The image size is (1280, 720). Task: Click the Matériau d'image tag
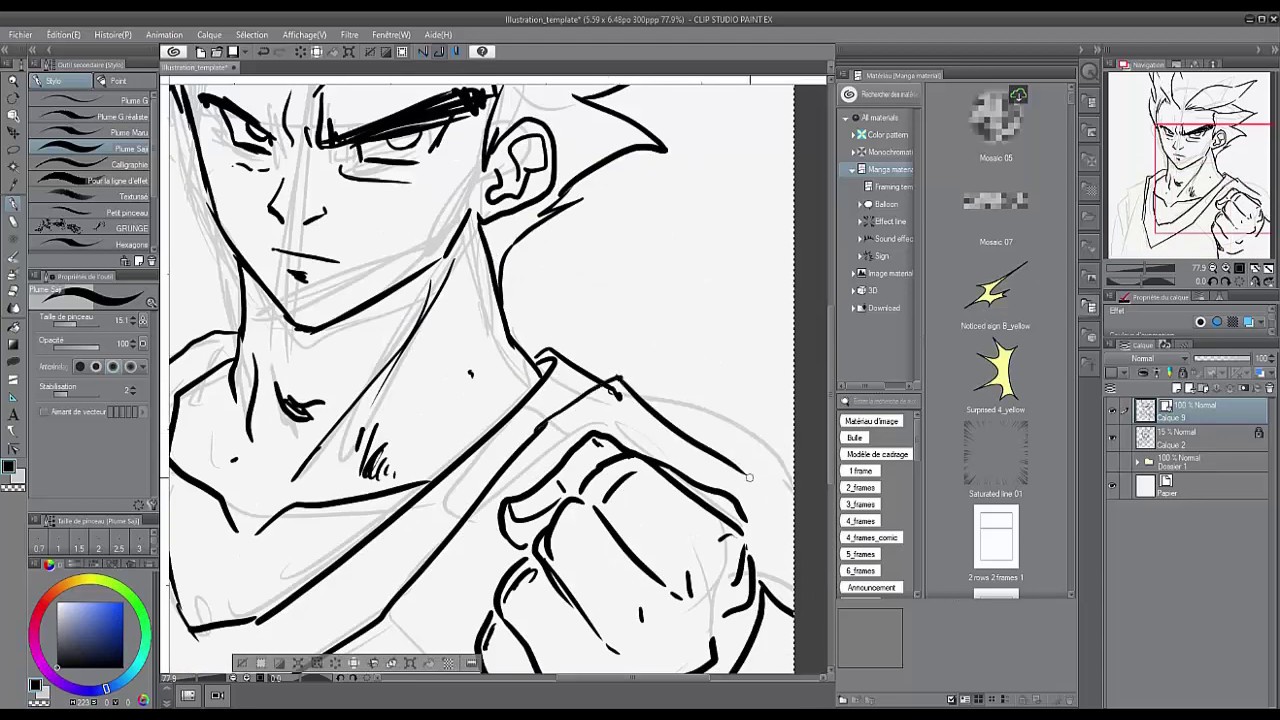point(872,421)
